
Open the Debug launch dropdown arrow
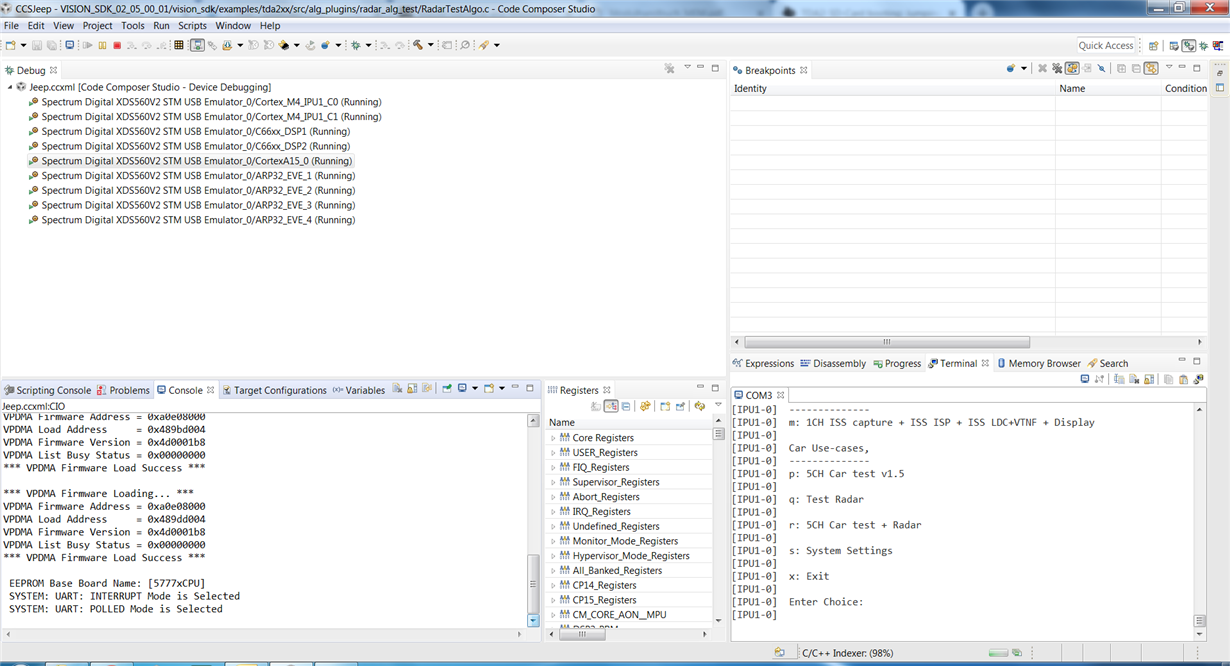369,45
